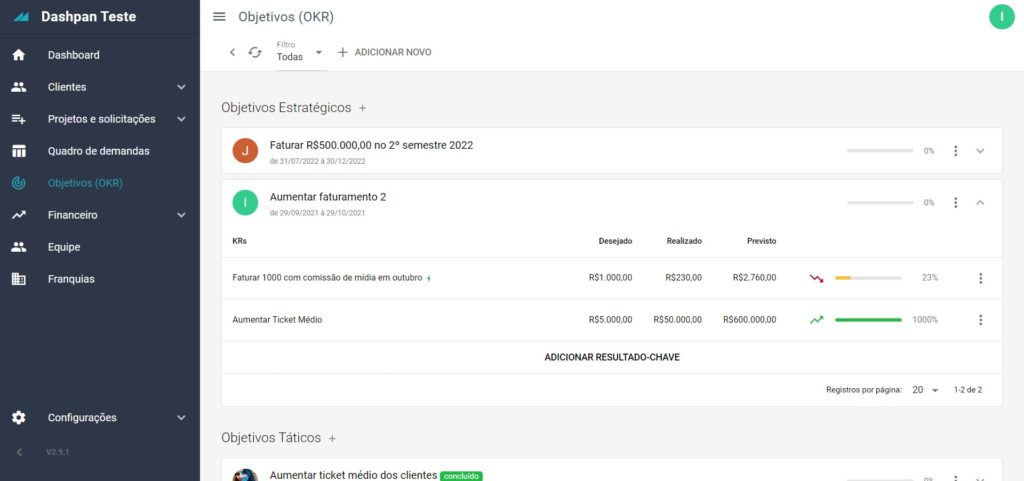Click the R$600.000,00 previsto value
The height and width of the screenshot is (481, 1024).
pyautogui.click(x=750, y=320)
